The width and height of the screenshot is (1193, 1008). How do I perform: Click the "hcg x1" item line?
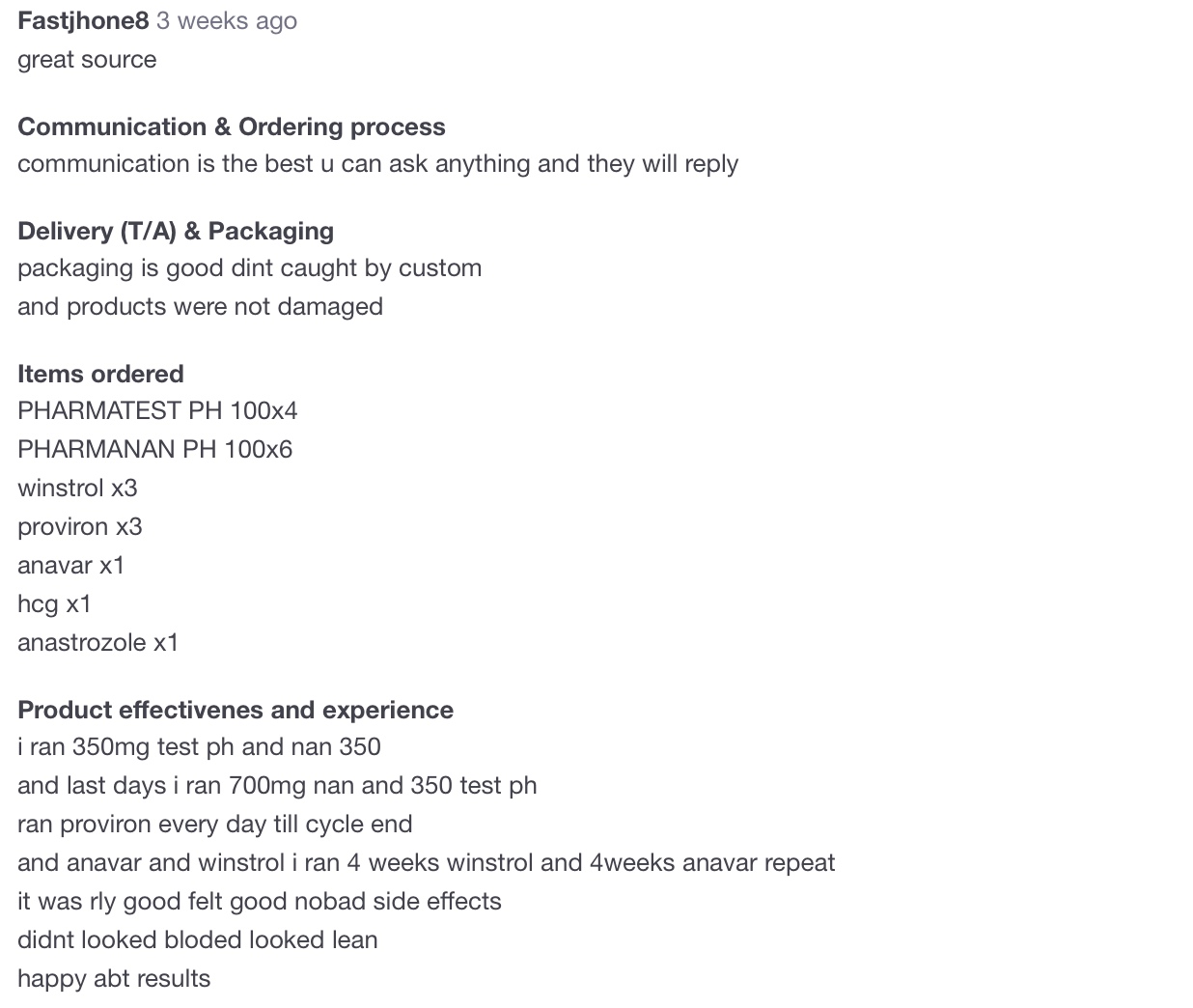[x=54, y=603]
